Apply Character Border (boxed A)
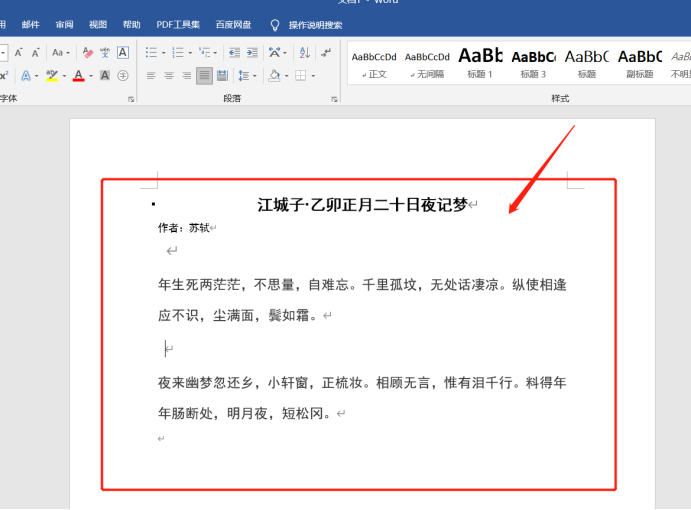 pos(123,53)
